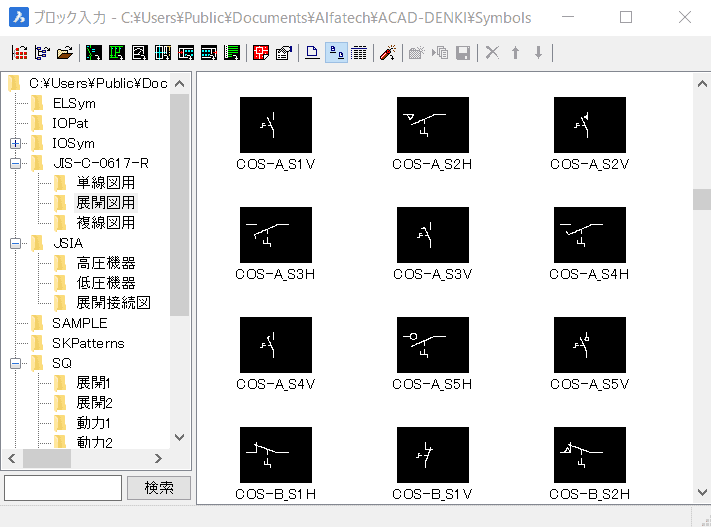Select the ELSym folder

coord(74,103)
